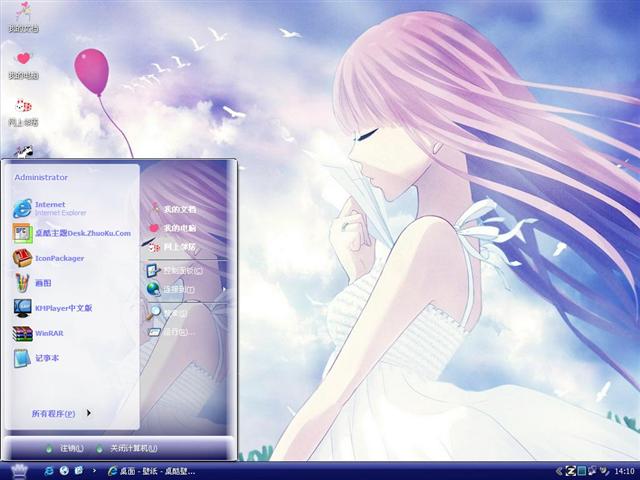Launch IconPackager from the Start menu
This screenshot has width=640, height=480.
pyautogui.click(x=48, y=258)
